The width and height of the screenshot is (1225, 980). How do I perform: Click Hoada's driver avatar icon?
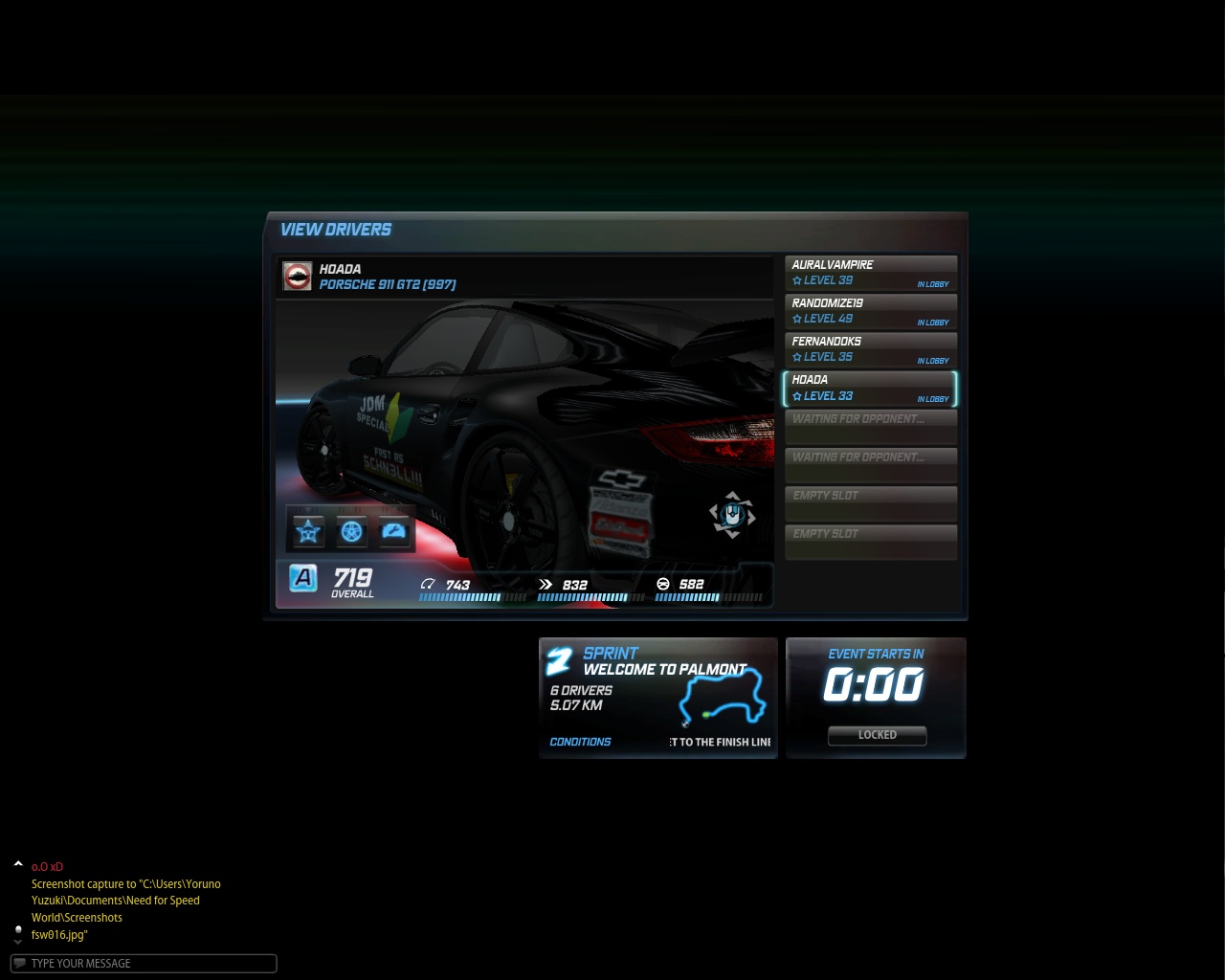pyautogui.click(x=298, y=277)
